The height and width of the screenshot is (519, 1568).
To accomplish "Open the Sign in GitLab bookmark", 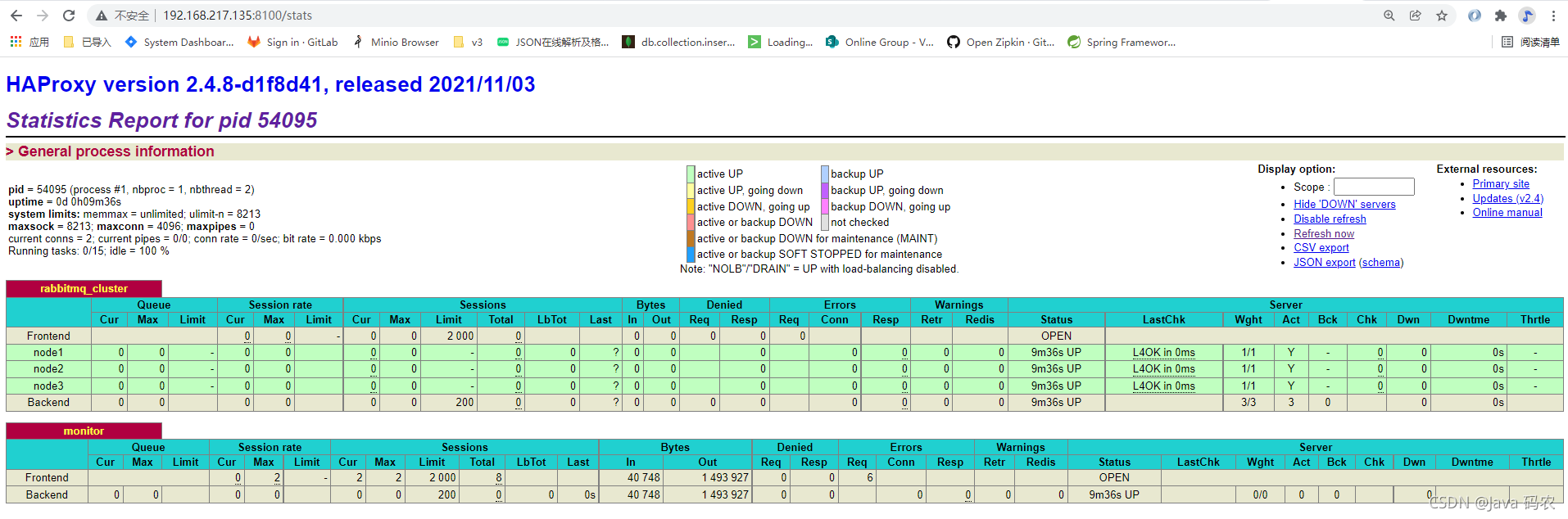I will [x=292, y=42].
